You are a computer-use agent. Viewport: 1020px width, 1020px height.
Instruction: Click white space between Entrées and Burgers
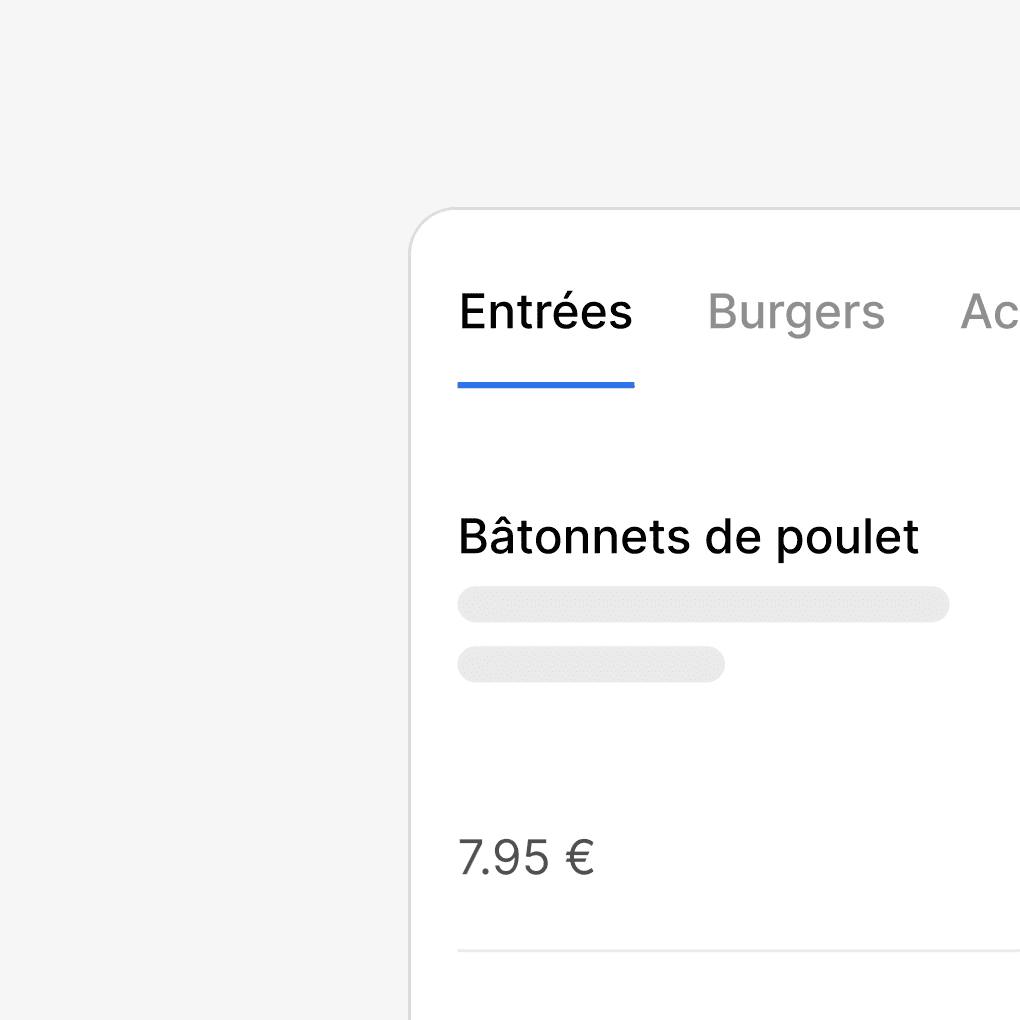[x=670, y=312]
